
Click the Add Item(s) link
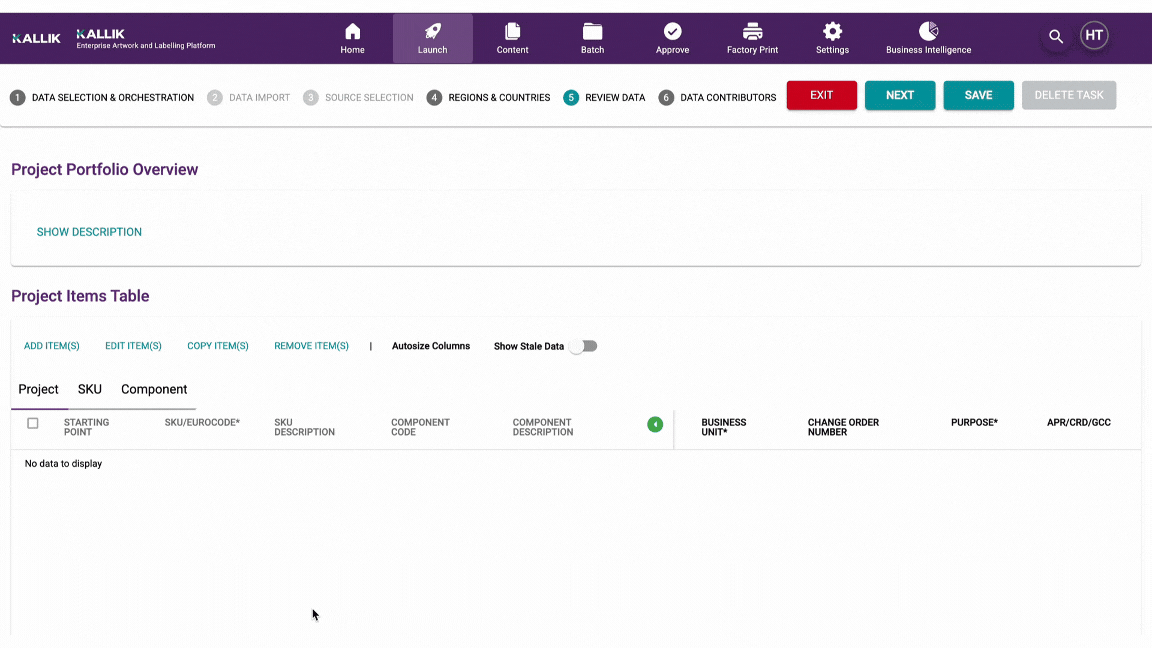pyautogui.click(x=52, y=346)
